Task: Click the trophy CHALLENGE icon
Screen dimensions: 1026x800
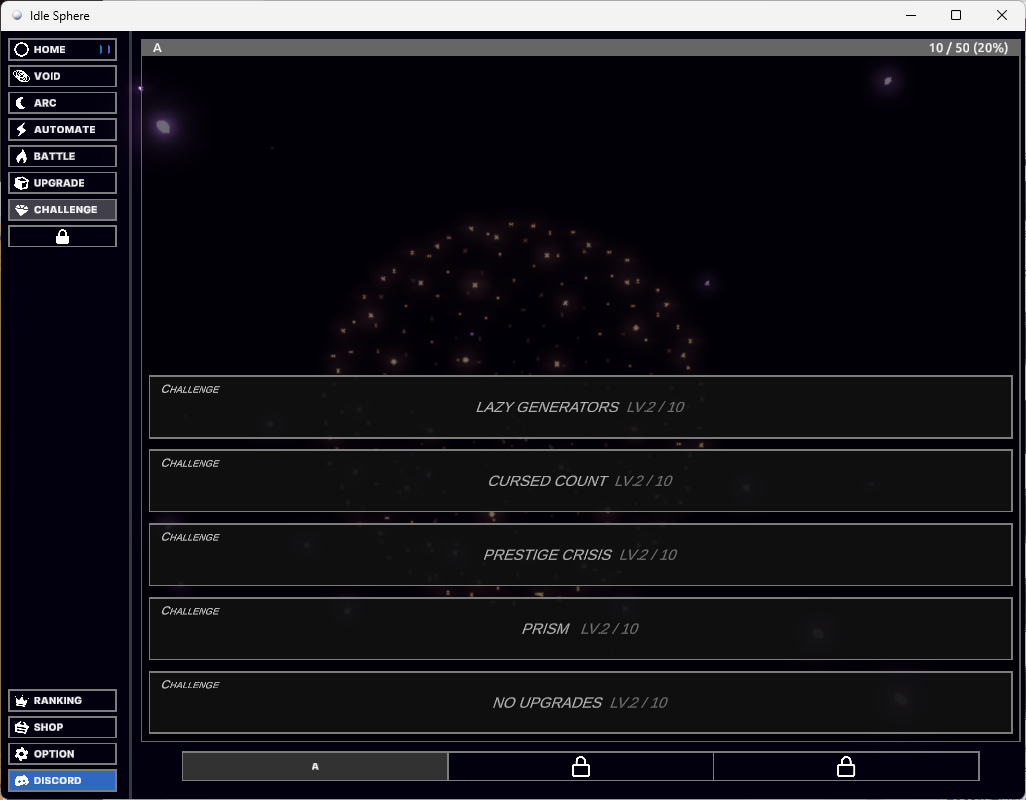Action: click(20, 209)
